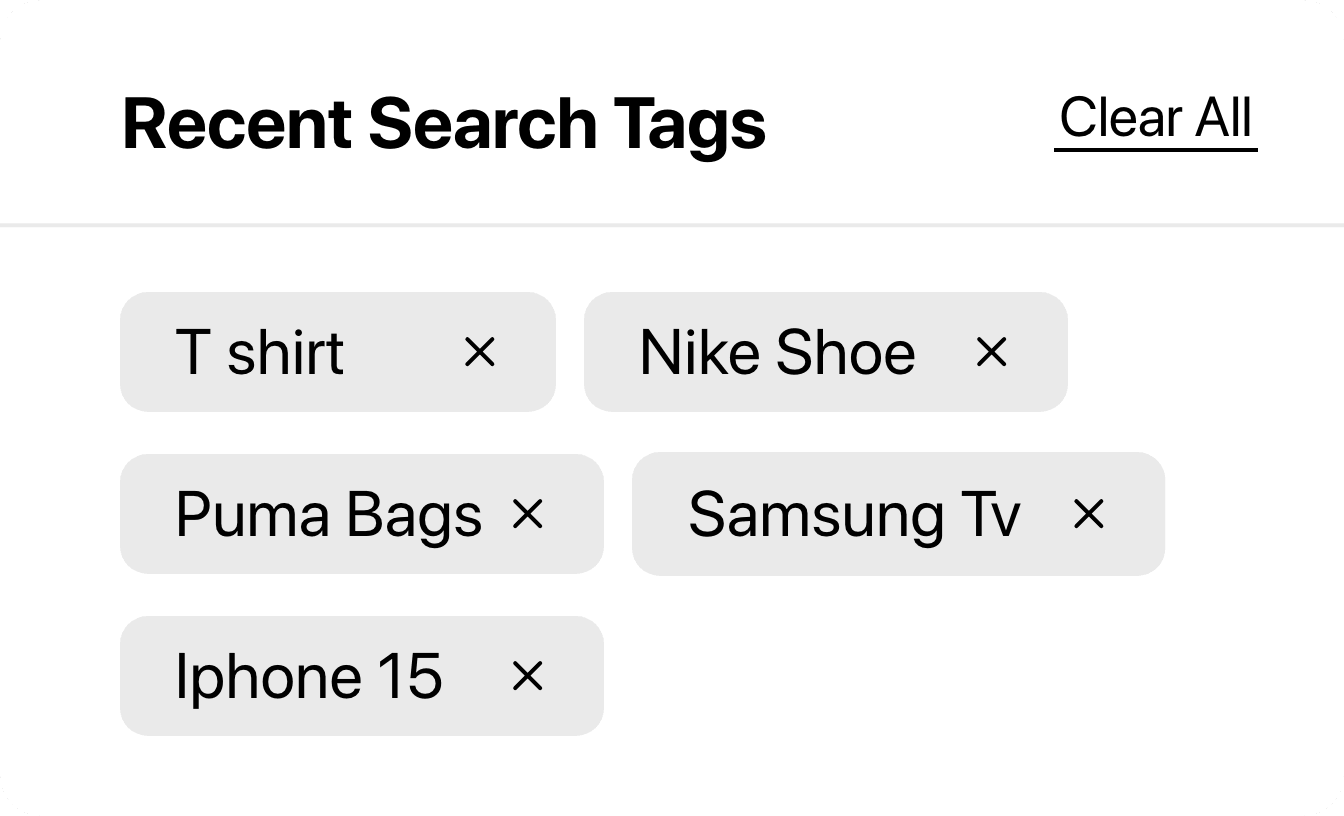The height and width of the screenshot is (816, 1344).
Task: Open the Puma Bags tag label
Action: (x=328, y=516)
